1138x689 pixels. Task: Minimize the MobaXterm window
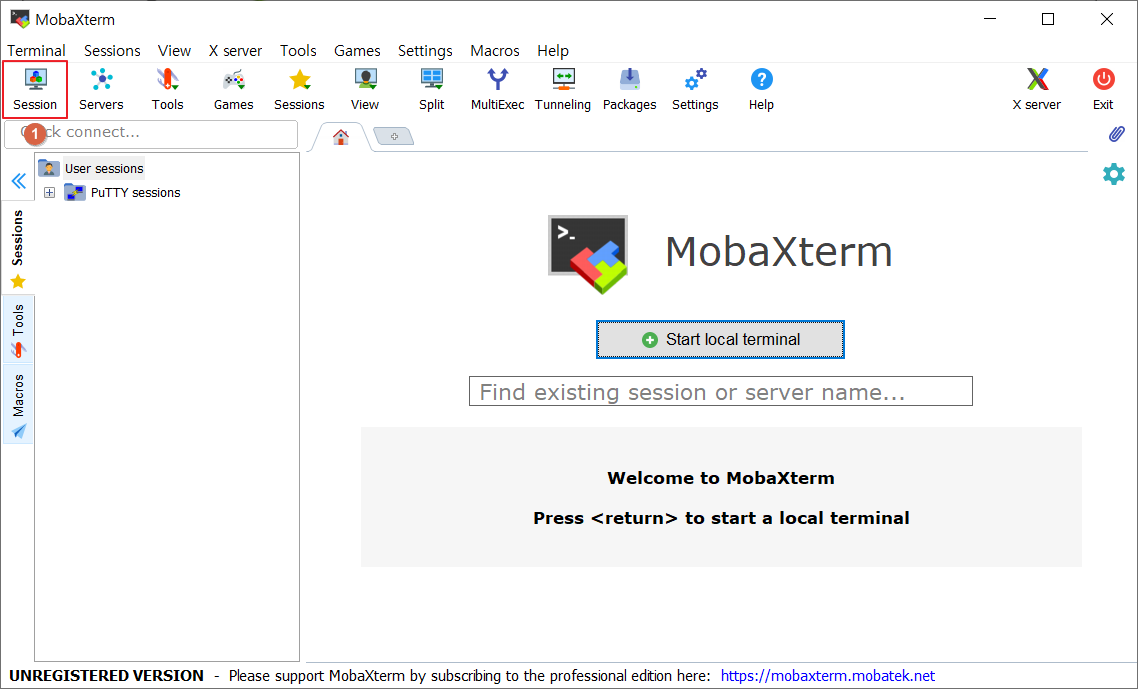coord(990,19)
